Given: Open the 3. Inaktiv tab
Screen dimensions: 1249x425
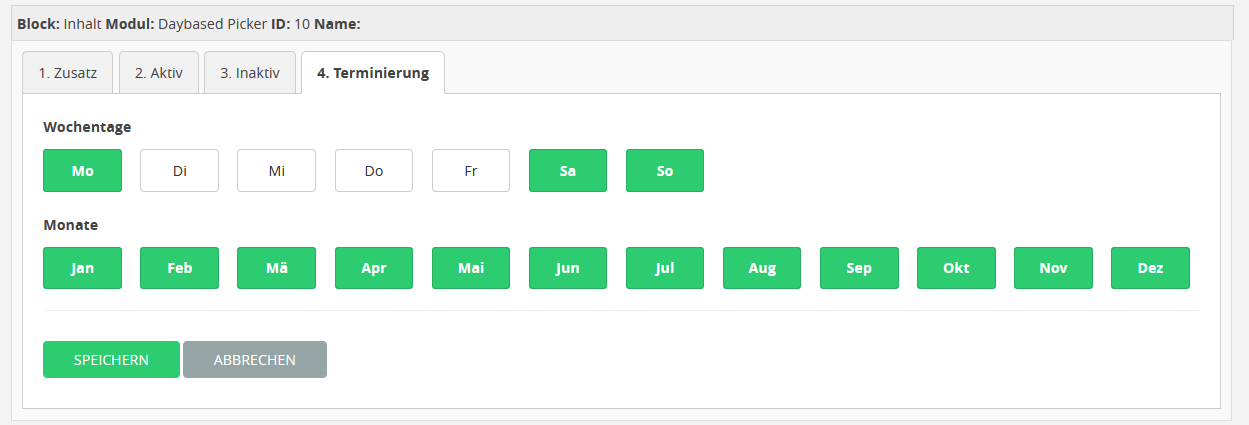Looking at the screenshot, I should (x=250, y=73).
